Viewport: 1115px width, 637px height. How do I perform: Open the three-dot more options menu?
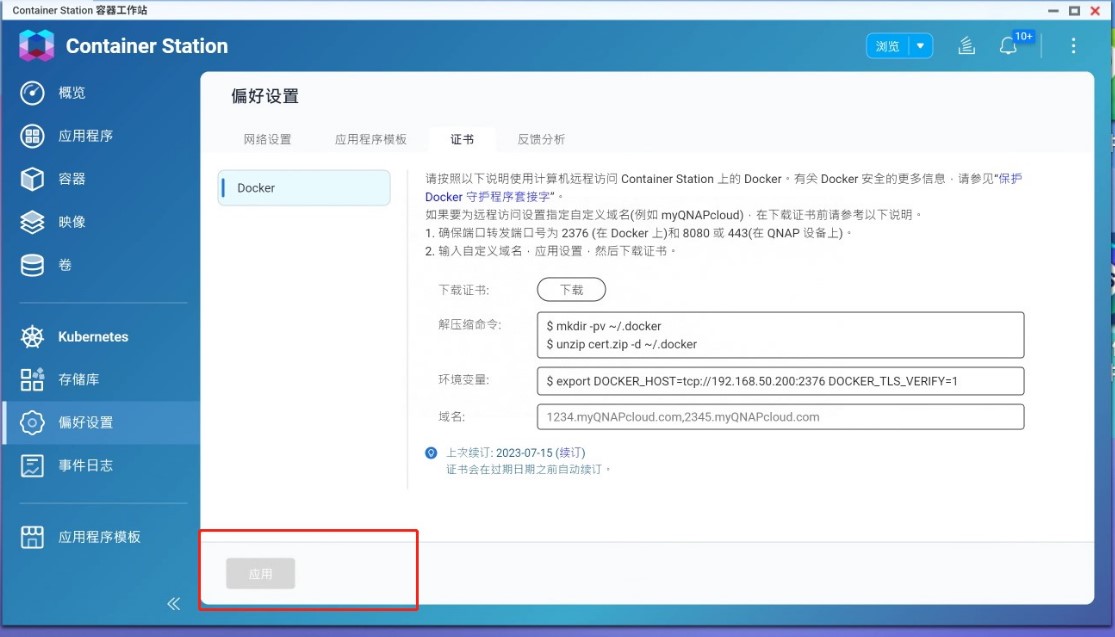(x=1073, y=46)
